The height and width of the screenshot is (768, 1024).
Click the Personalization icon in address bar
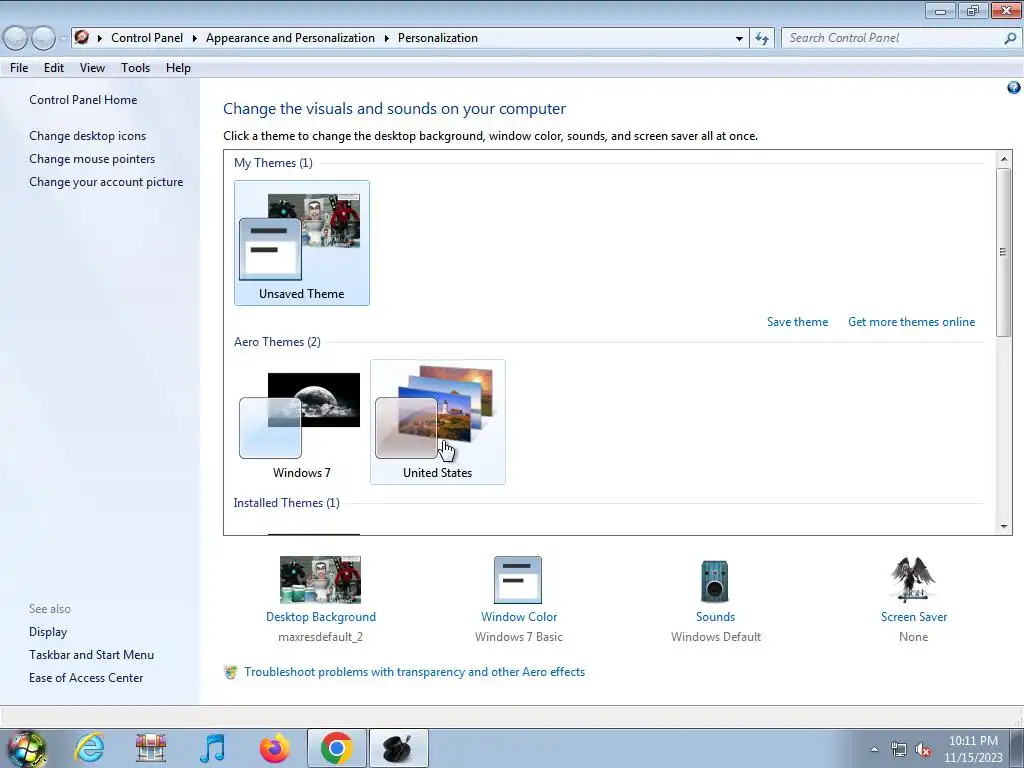click(82, 37)
